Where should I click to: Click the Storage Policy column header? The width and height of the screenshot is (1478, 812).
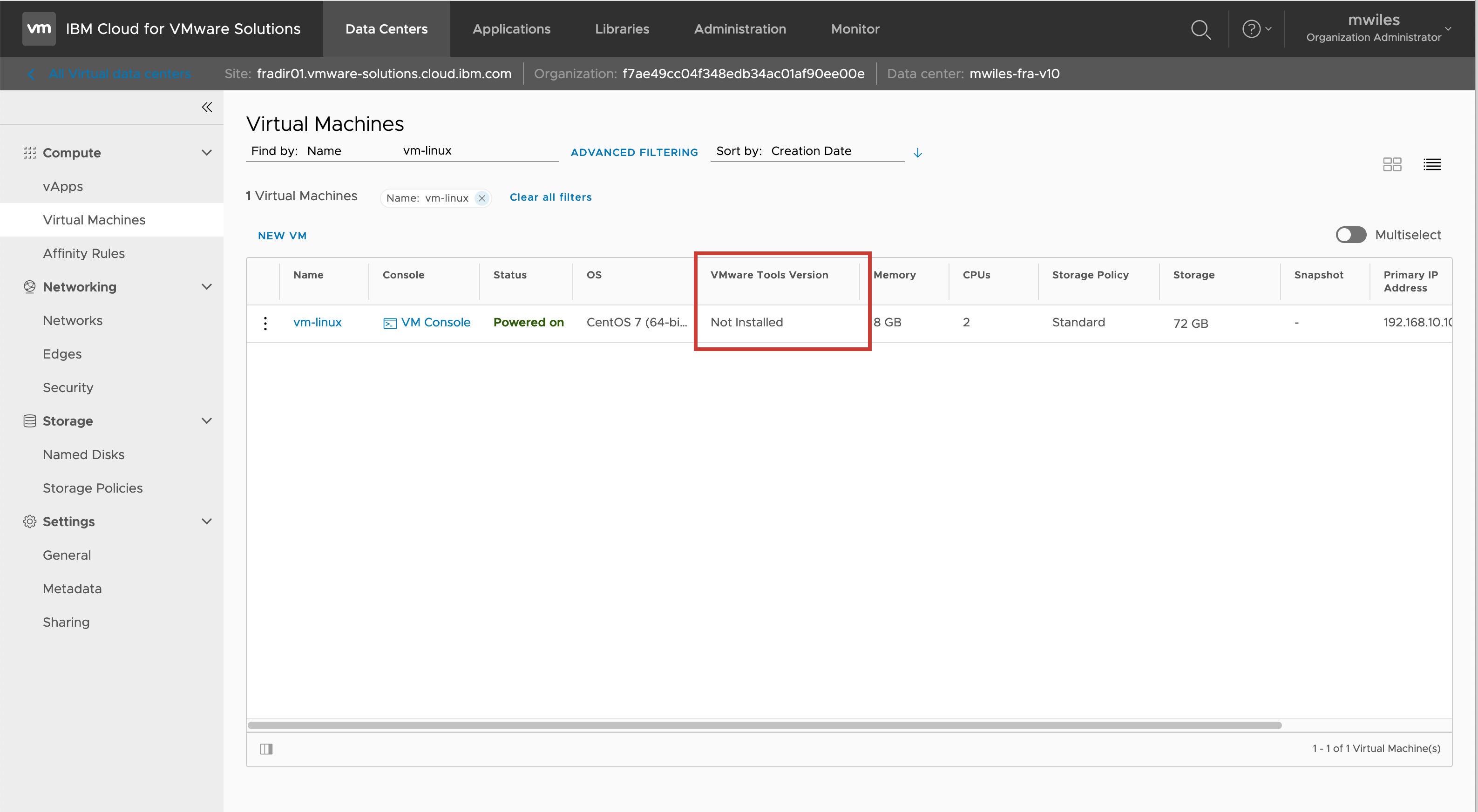[1090, 275]
